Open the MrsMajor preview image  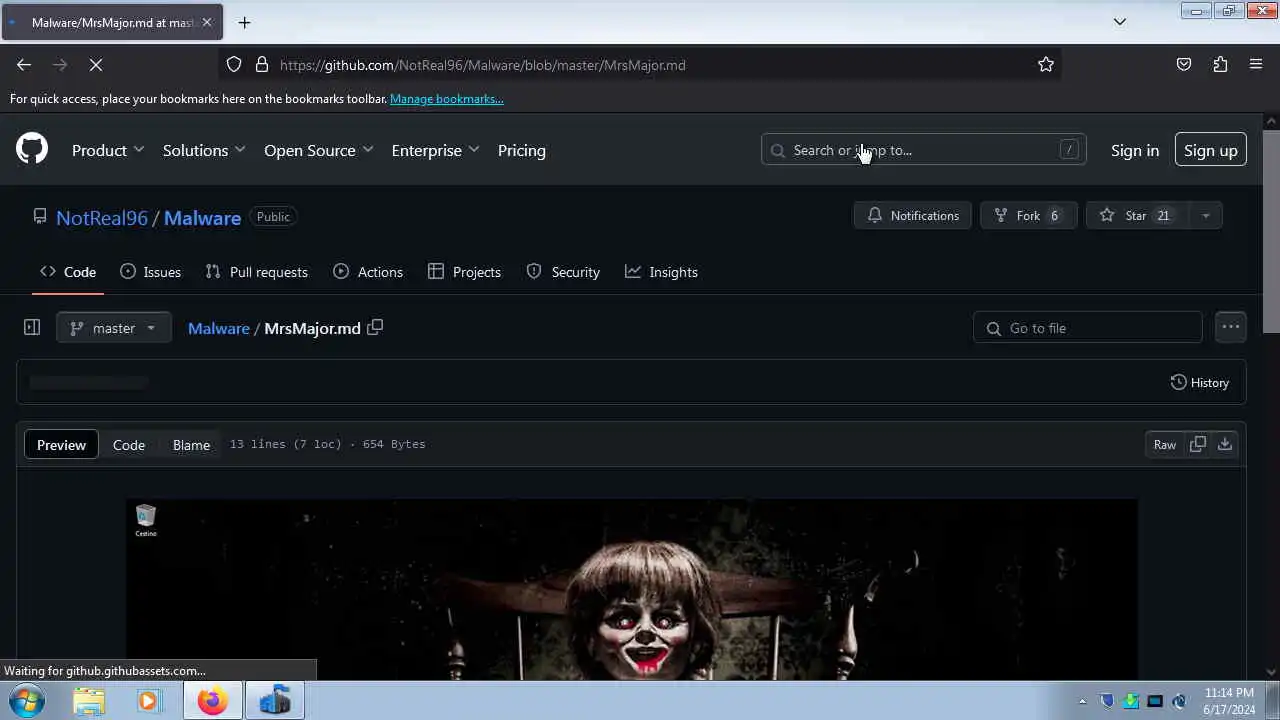pyautogui.click(x=631, y=590)
